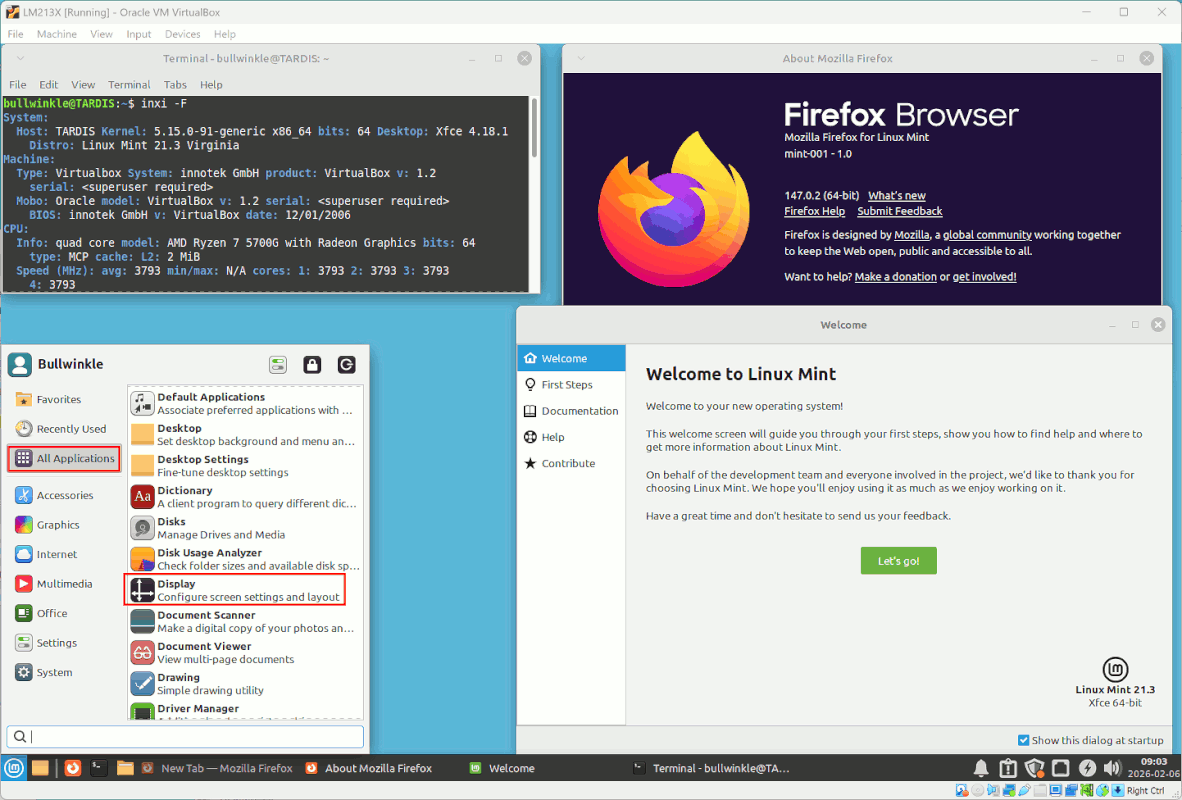Launch Document Viewer from the menu
Image resolution: width=1182 pixels, height=800 pixels.
246,652
